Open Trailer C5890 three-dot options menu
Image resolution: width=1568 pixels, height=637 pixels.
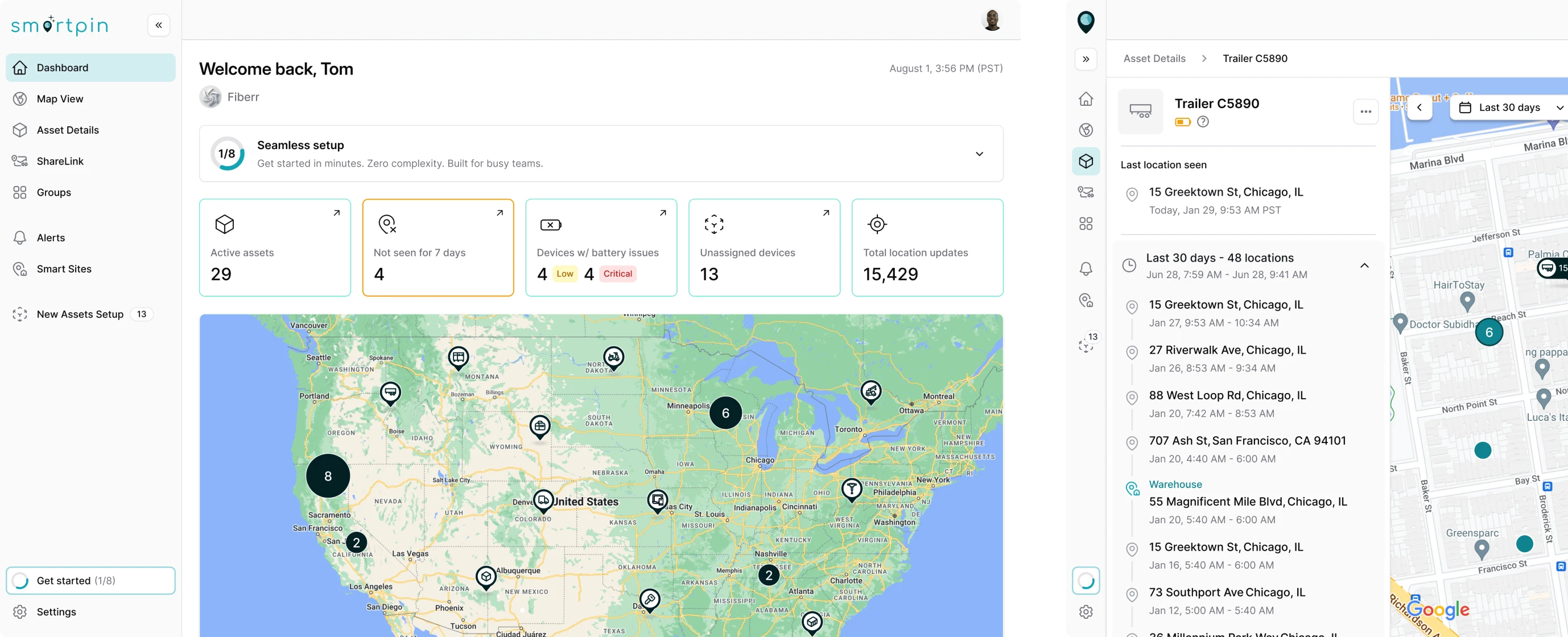(1365, 111)
